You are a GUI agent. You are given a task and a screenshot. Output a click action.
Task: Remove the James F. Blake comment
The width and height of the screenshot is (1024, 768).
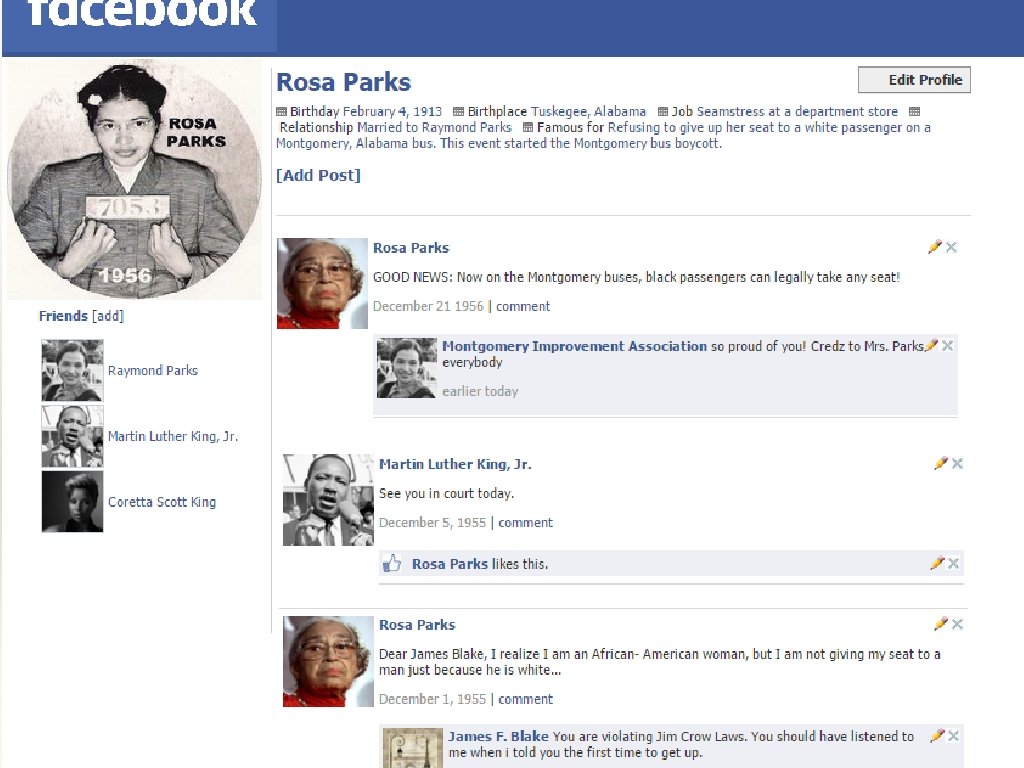coord(953,735)
